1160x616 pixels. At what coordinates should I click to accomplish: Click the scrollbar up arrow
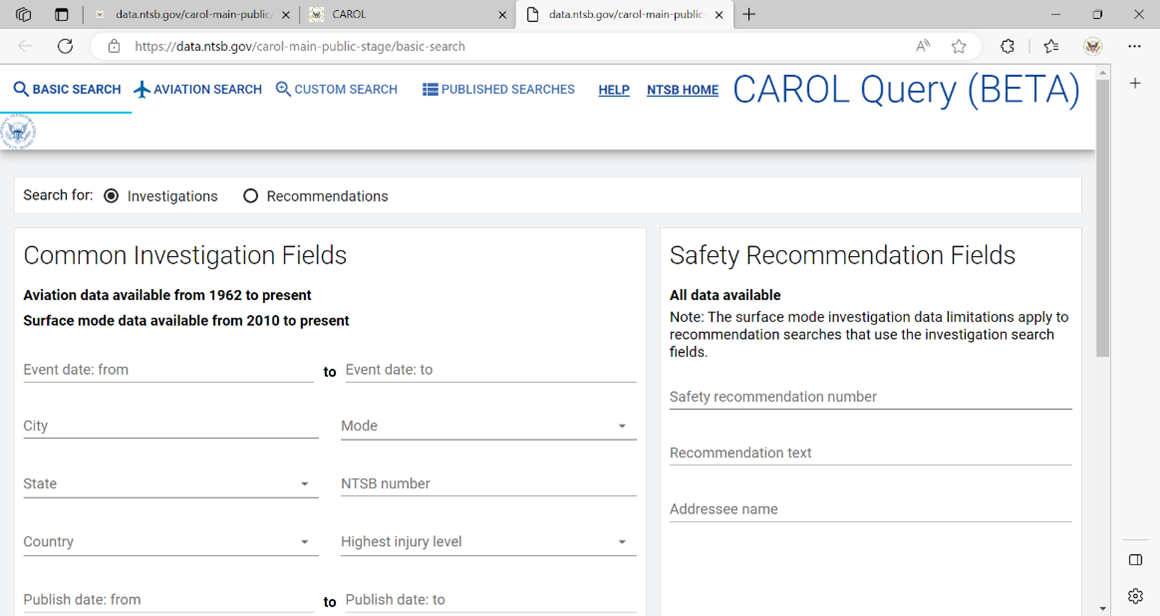point(1102,72)
